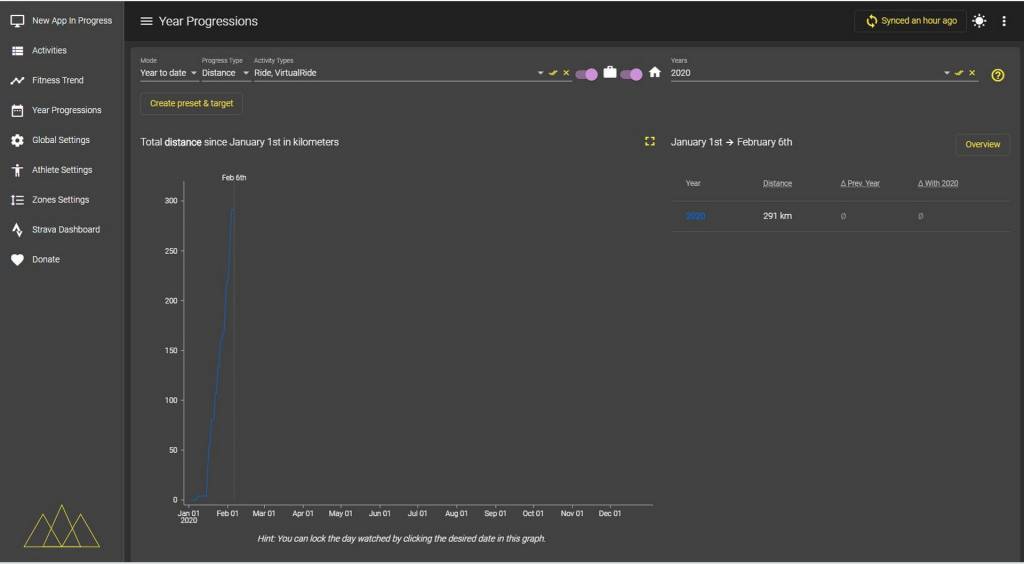Click the 2020 year link in table
Viewport: 1024px width, 564px height.
(x=695, y=216)
